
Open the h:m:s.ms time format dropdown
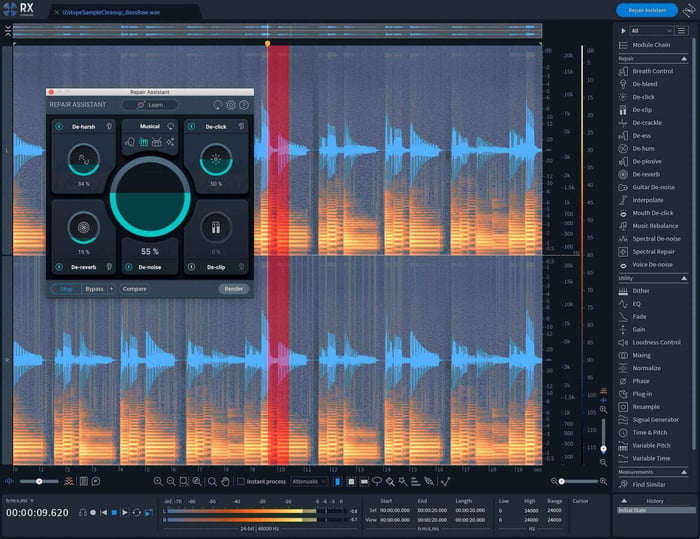(20, 501)
